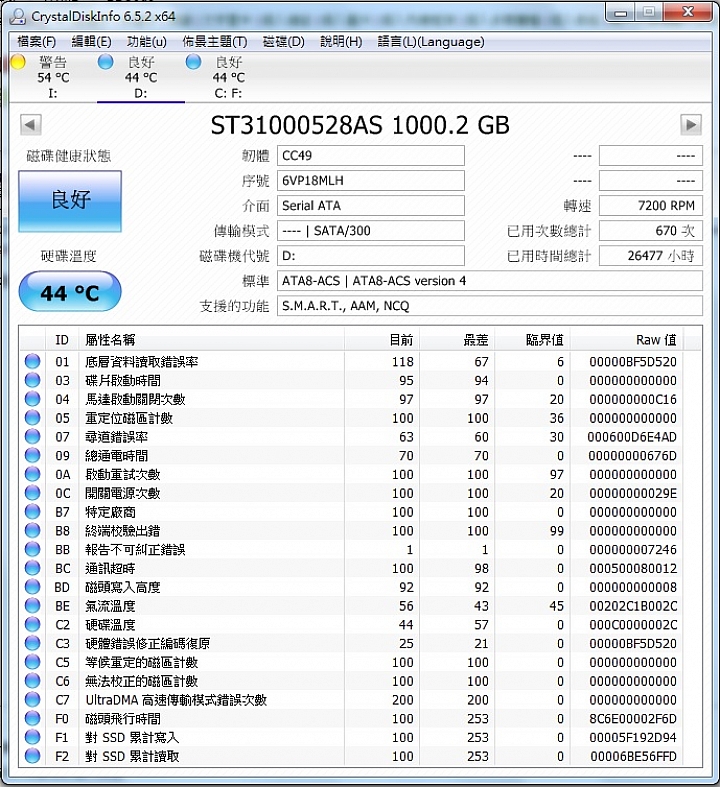Open the 功能(u) menu
Screen dimensions: 720x787
(147, 42)
